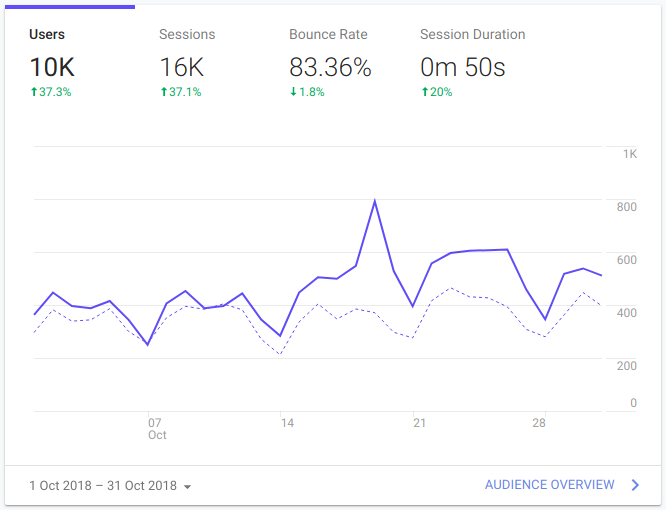Open the Audience Overview report link
Screen dimensions: 666x510
point(549,485)
